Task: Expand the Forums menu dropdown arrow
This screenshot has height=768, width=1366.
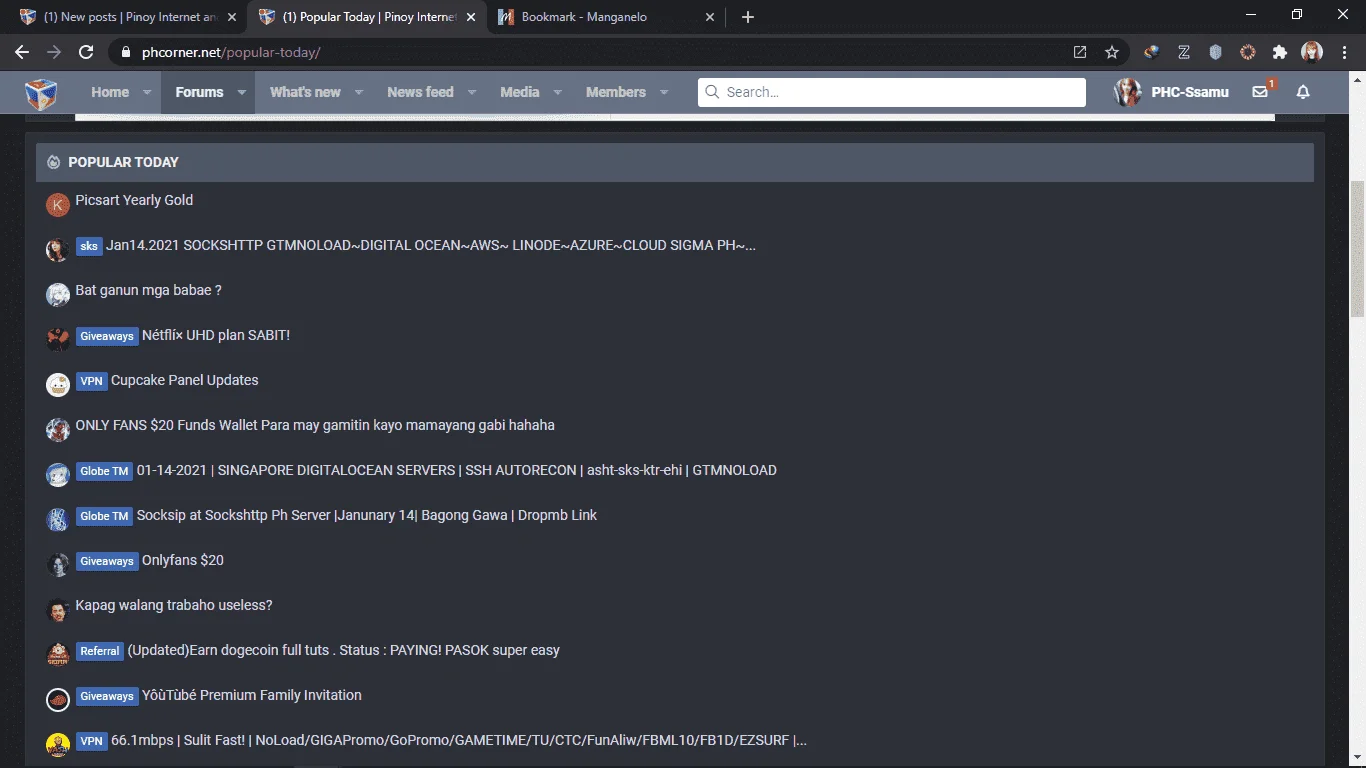Action: pos(241,92)
